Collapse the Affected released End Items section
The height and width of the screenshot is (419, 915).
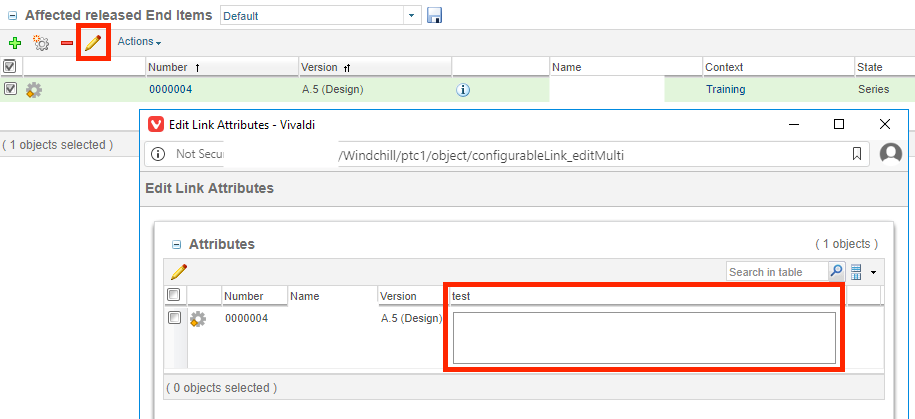pyautogui.click(x=12, y=16)
